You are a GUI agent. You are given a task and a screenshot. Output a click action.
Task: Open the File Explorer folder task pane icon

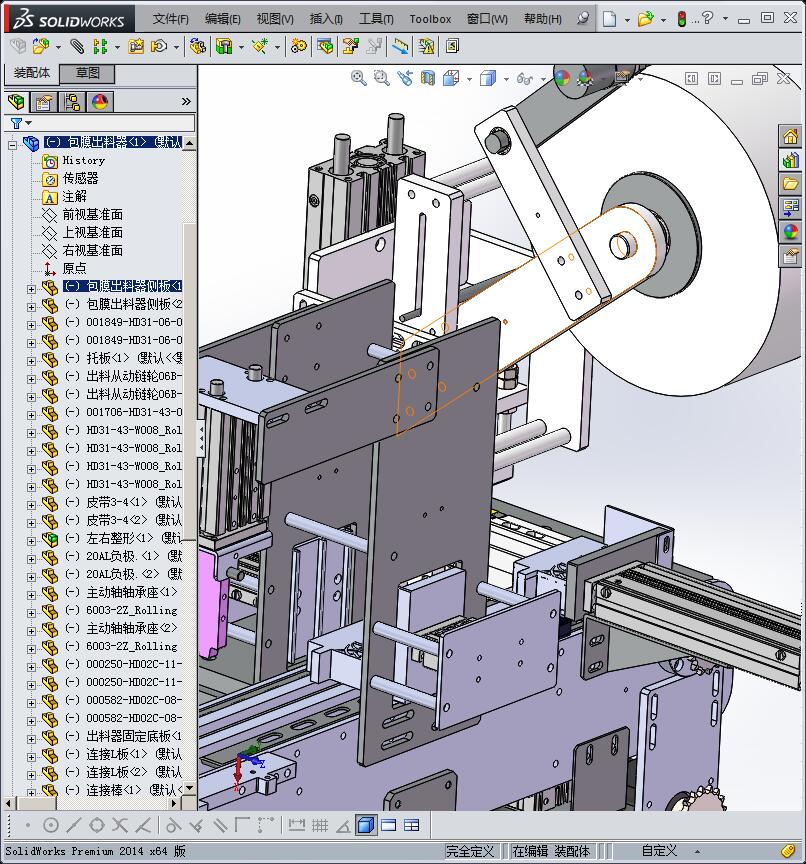click(791, 184)
